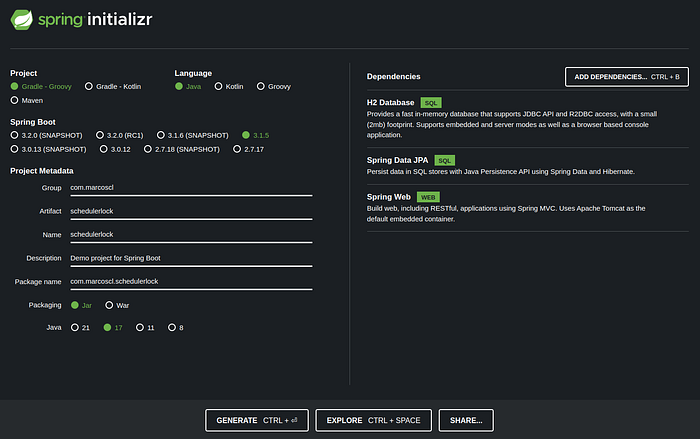
Task: Click the Group input field
Action: pos(191,188)
